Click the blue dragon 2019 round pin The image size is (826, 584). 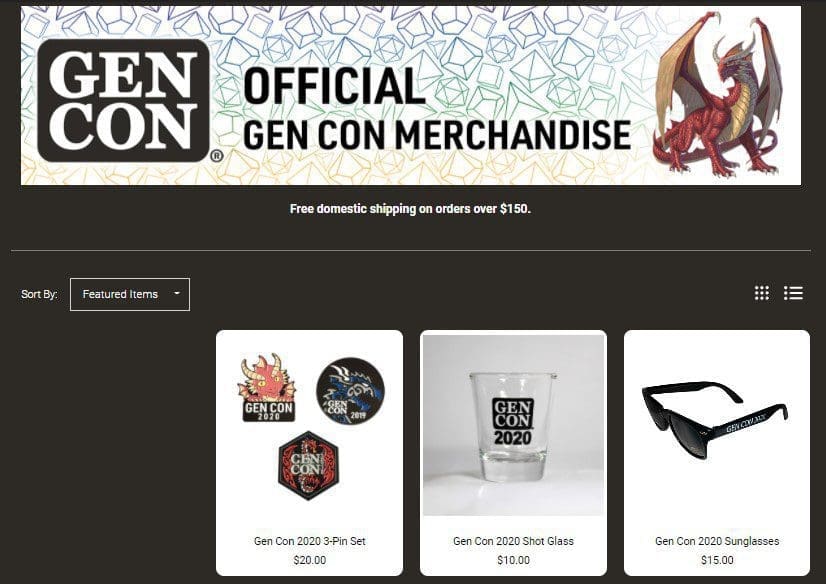(x=350, y=391)
